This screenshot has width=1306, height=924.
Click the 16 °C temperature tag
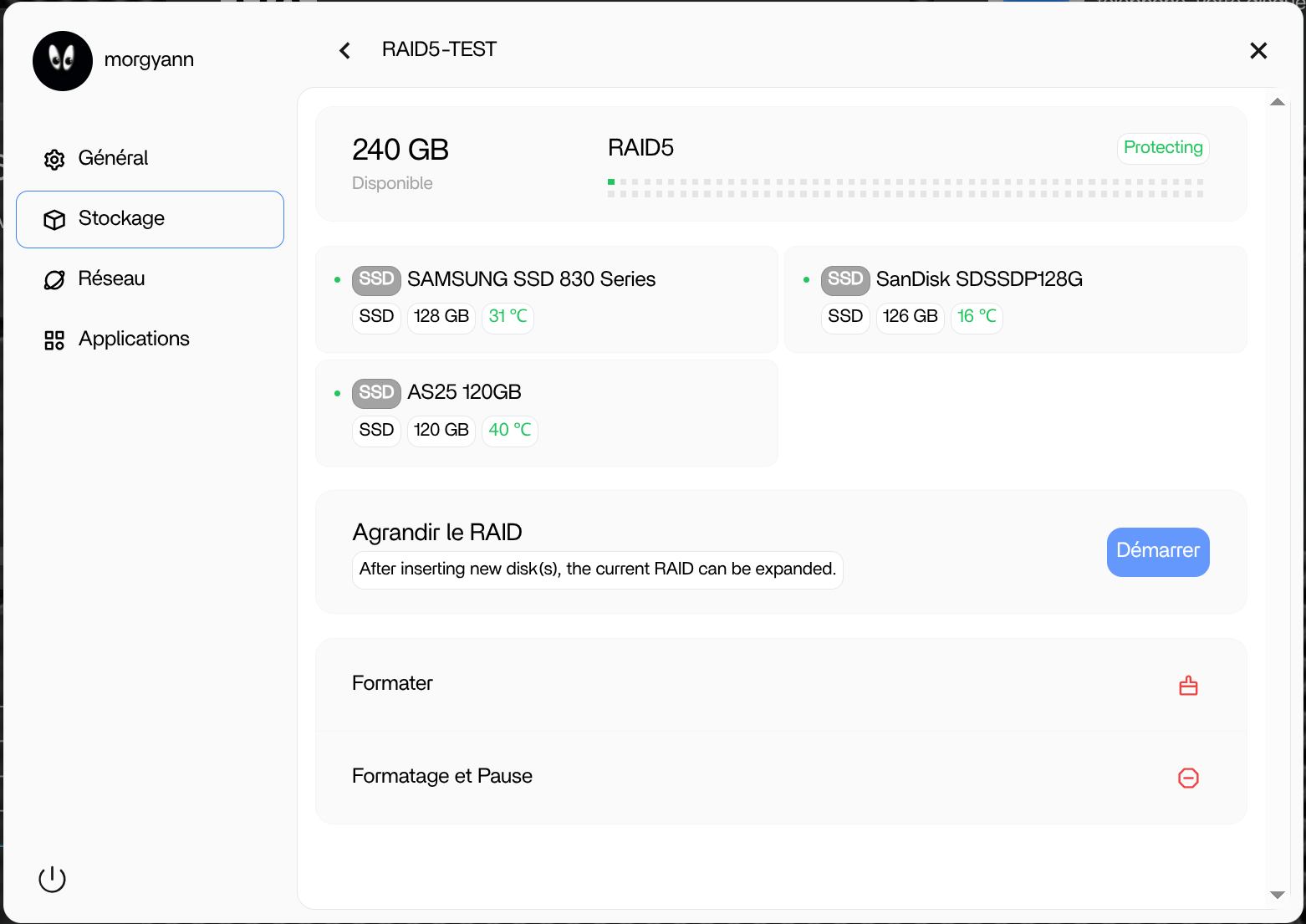click(x=977, y=317)
